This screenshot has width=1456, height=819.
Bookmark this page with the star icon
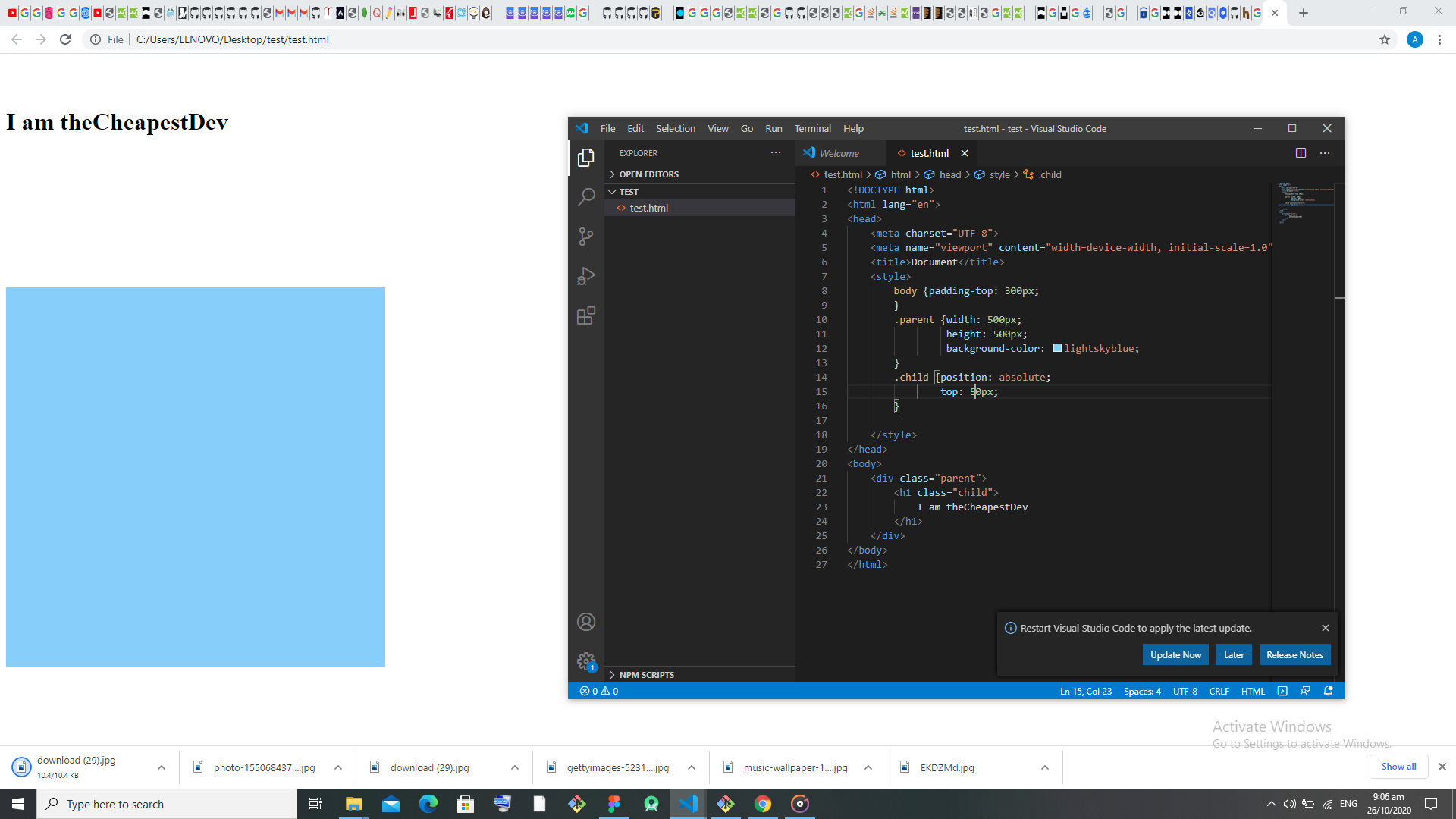pyautogui.click(x=1384, y=39)
